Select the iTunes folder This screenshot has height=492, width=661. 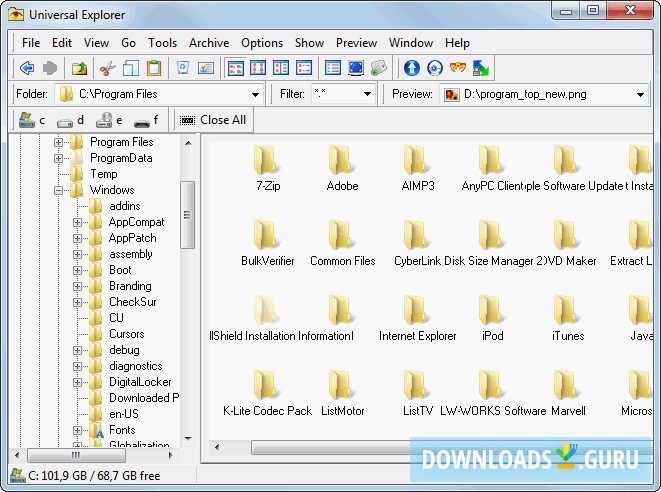568,318
